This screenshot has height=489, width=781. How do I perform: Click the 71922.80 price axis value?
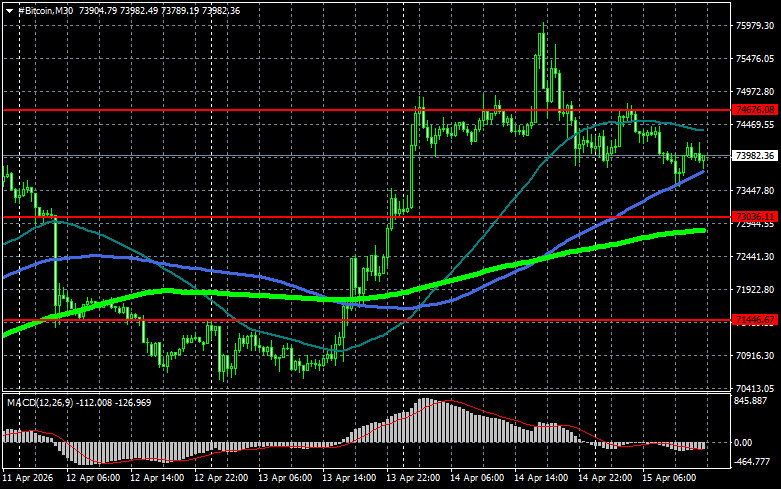coord(755,289)
